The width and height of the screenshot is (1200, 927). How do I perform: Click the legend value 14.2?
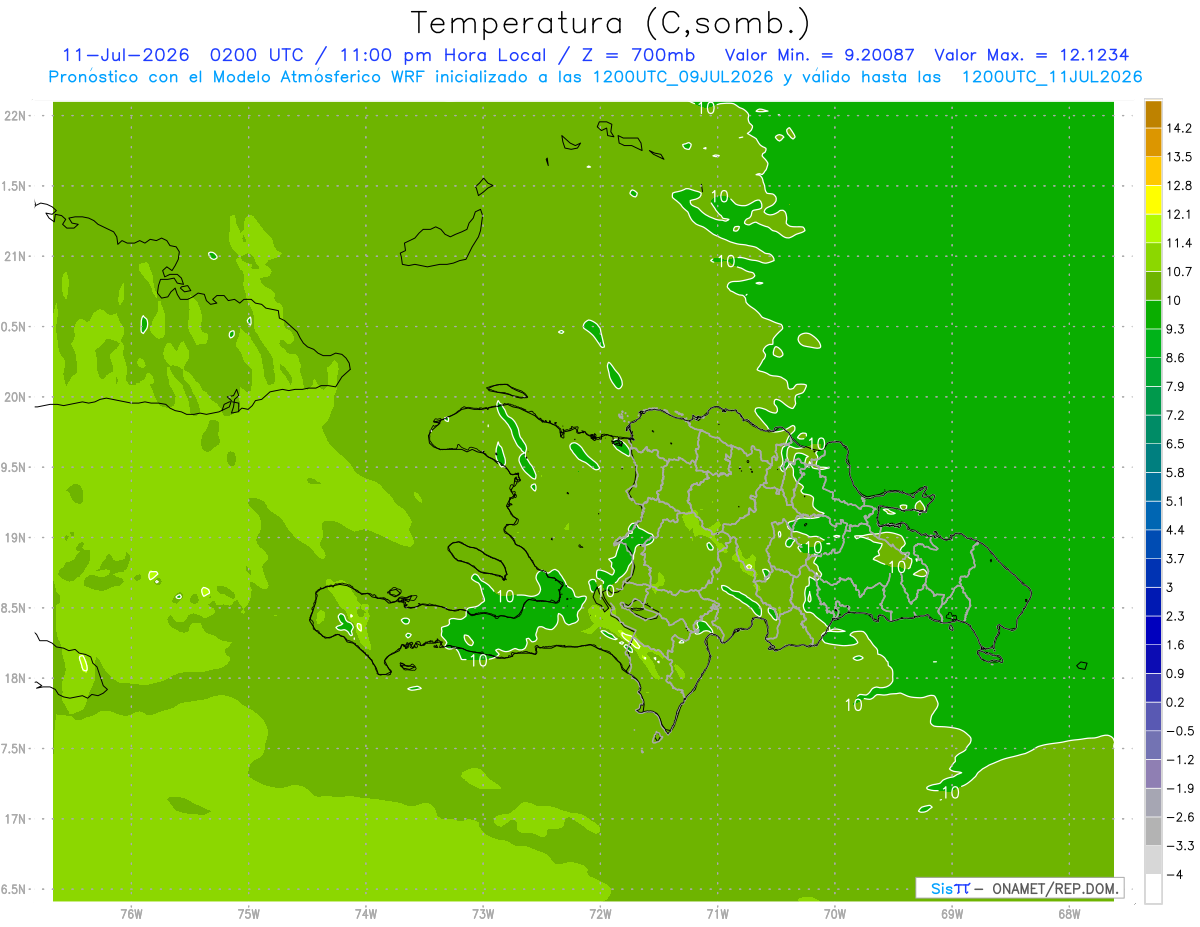1179,128
